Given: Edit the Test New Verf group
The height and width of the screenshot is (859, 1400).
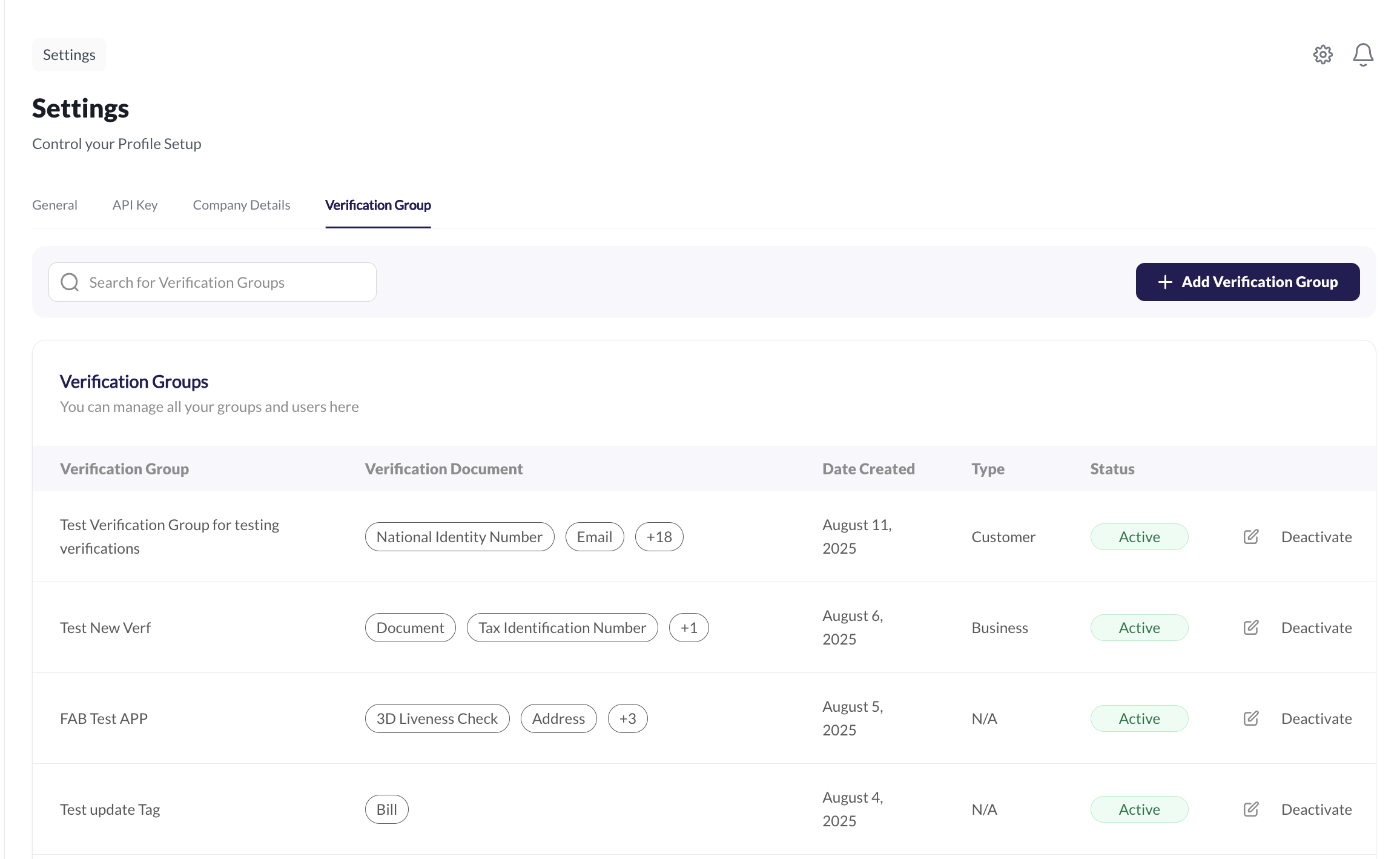Looking at the screenshot, I should click(1250, 628).
